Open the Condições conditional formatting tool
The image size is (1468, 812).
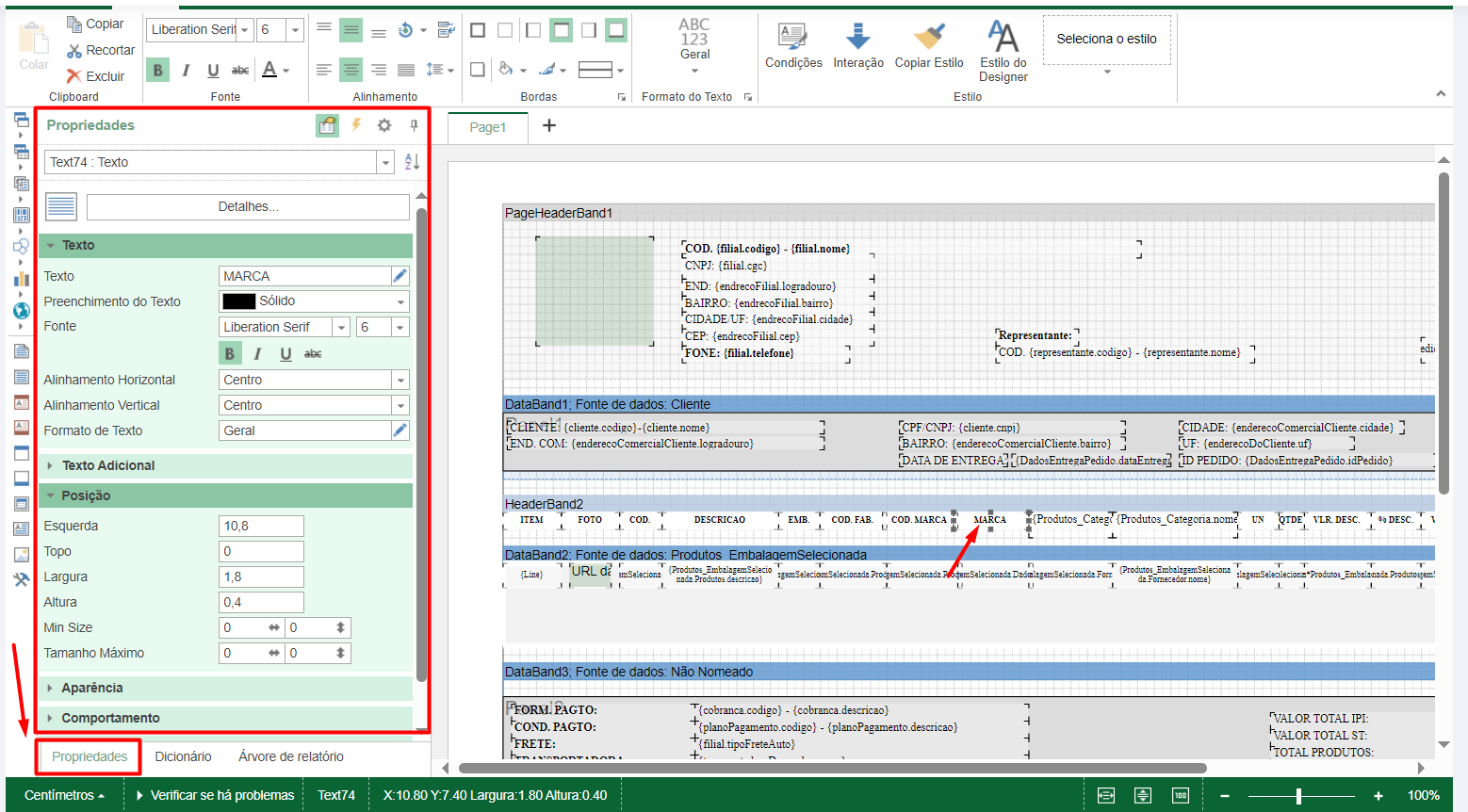pos(792,38)
